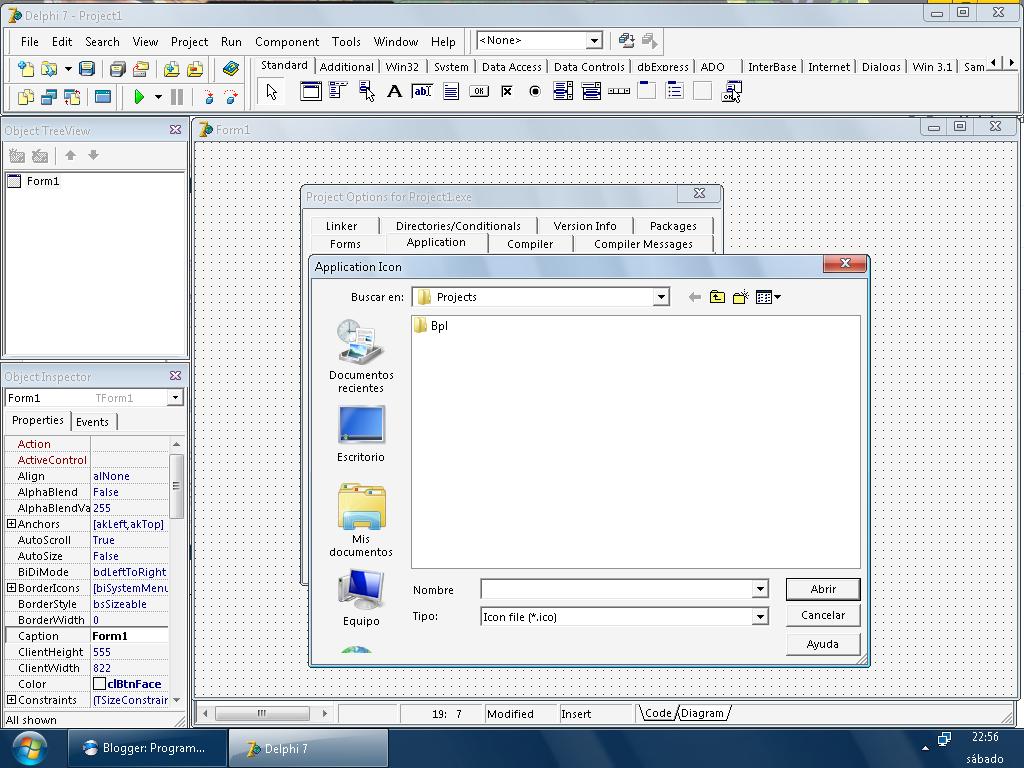Click the Save toolbar icon
This screenshot has height=768, width=1024.
[x=87, y=69]
